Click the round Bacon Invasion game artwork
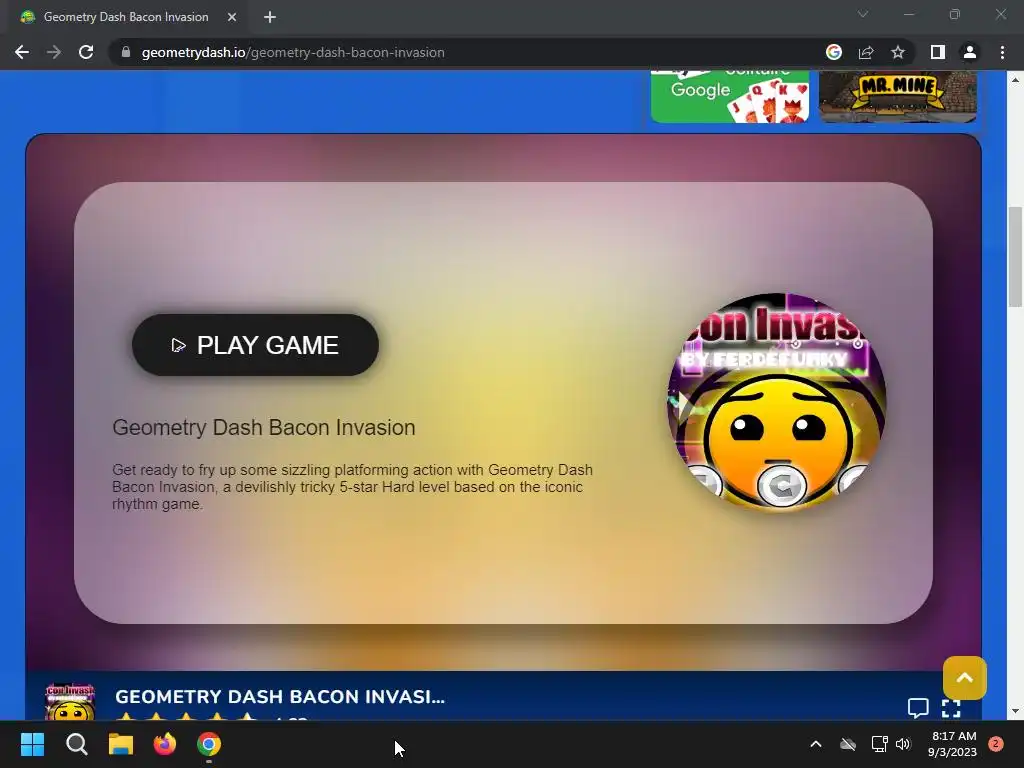Screen dimensions: 1024x768 coord(776,402)
